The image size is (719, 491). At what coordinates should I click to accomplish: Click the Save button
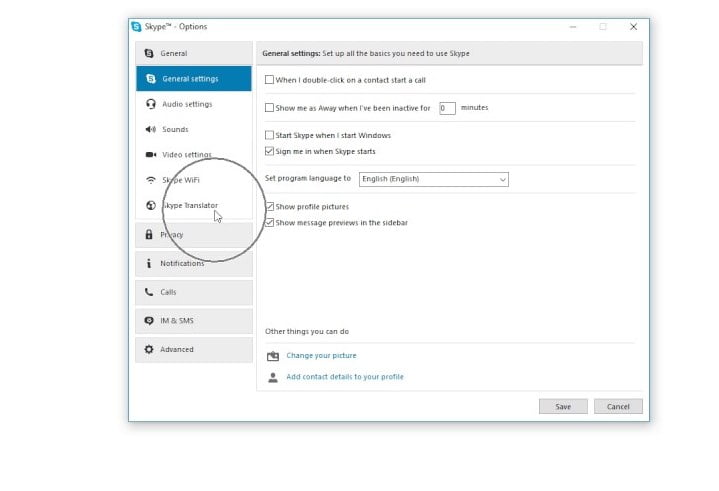tap(563, 406)
